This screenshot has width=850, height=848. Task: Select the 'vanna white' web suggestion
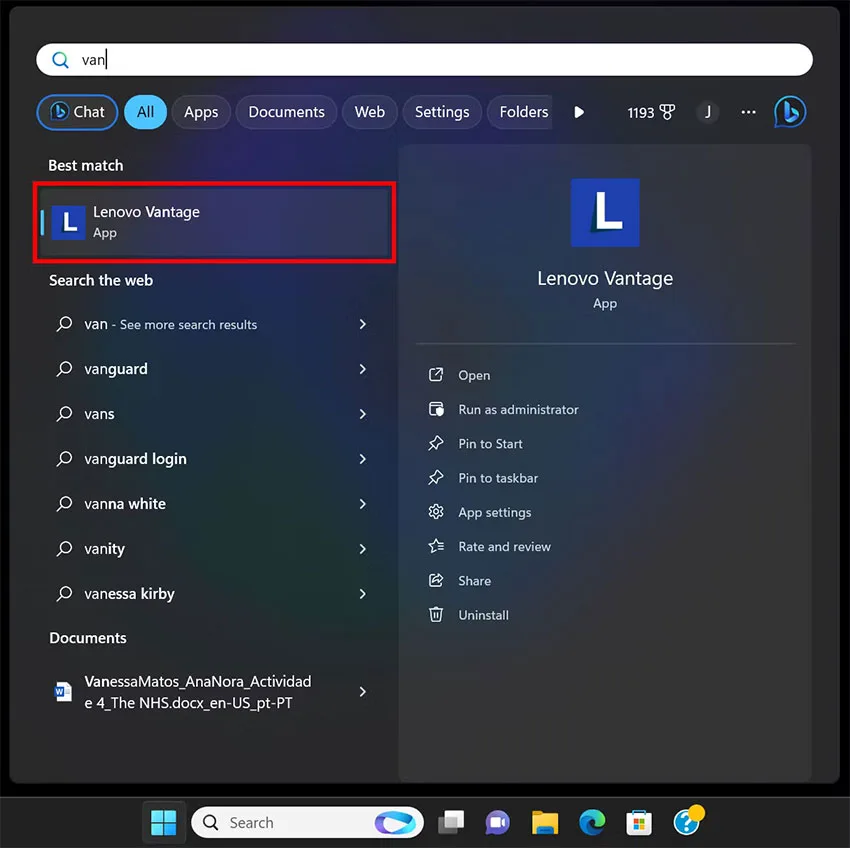click(x=214, y=504)
